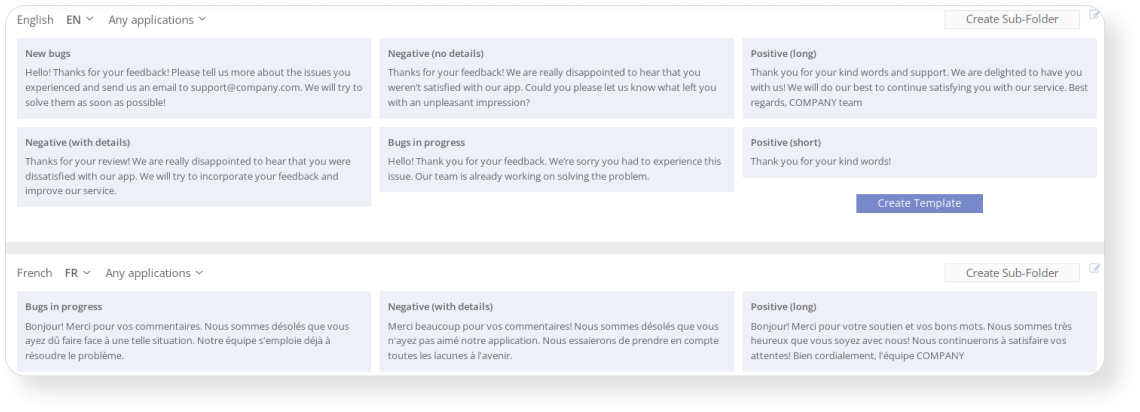Screen dimensions: 1140x412
Task: Expand the FR language dropdown
Action: 78,273
